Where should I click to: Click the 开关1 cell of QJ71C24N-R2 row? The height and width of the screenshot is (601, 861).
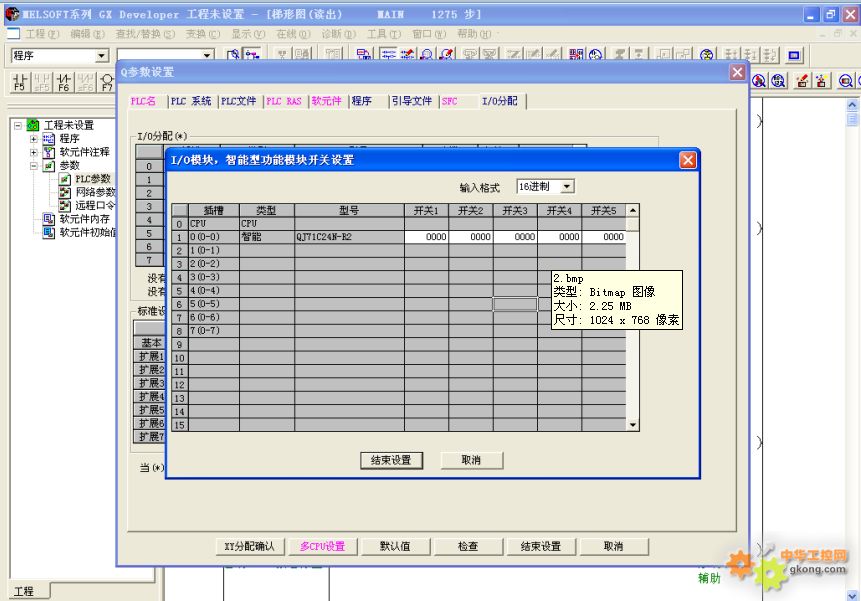point(427,237)
